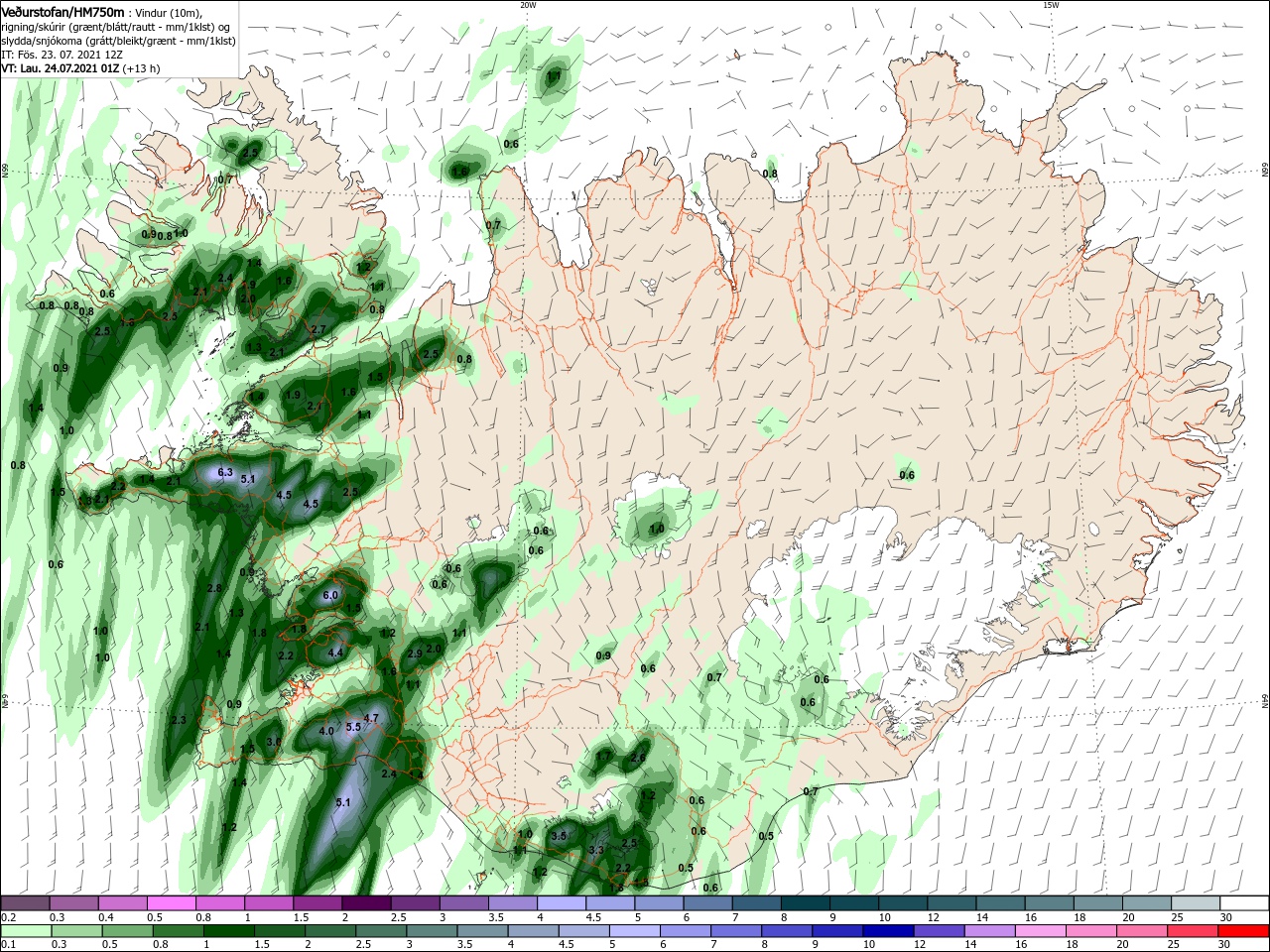Select the lightest green 0.1 rain scale swatch
Viewport: 1270px width, 952px height.
pyautogui.click(x=25, y=931)
